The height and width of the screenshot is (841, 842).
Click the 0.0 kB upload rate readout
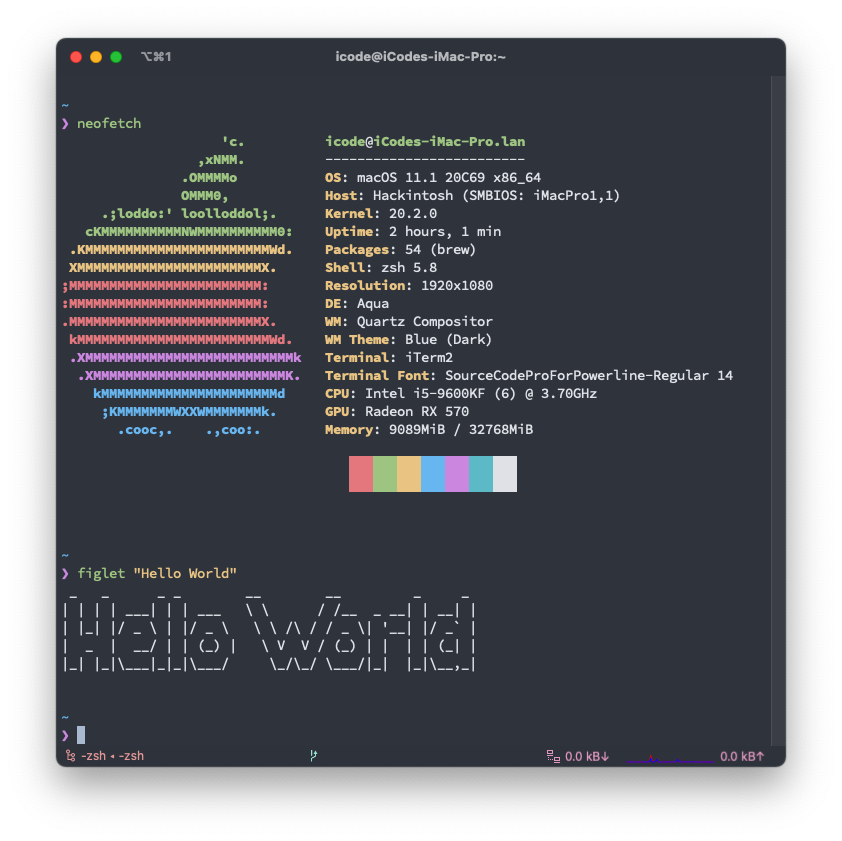coord(742,756)
